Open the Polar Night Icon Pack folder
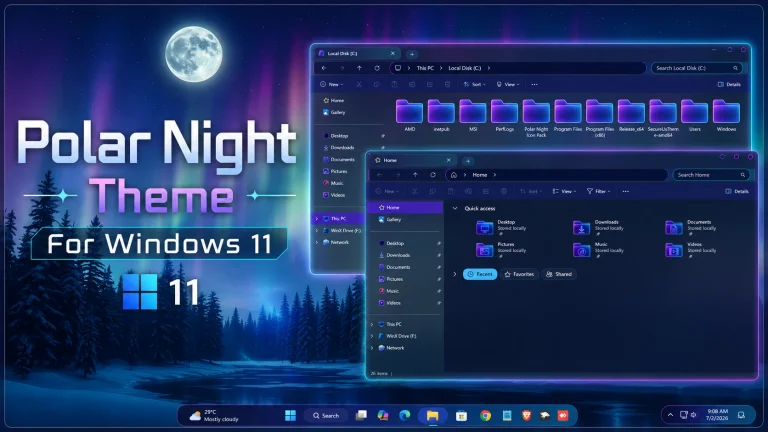This screenshot has width=768, height=432. click(x=536, y=118)
